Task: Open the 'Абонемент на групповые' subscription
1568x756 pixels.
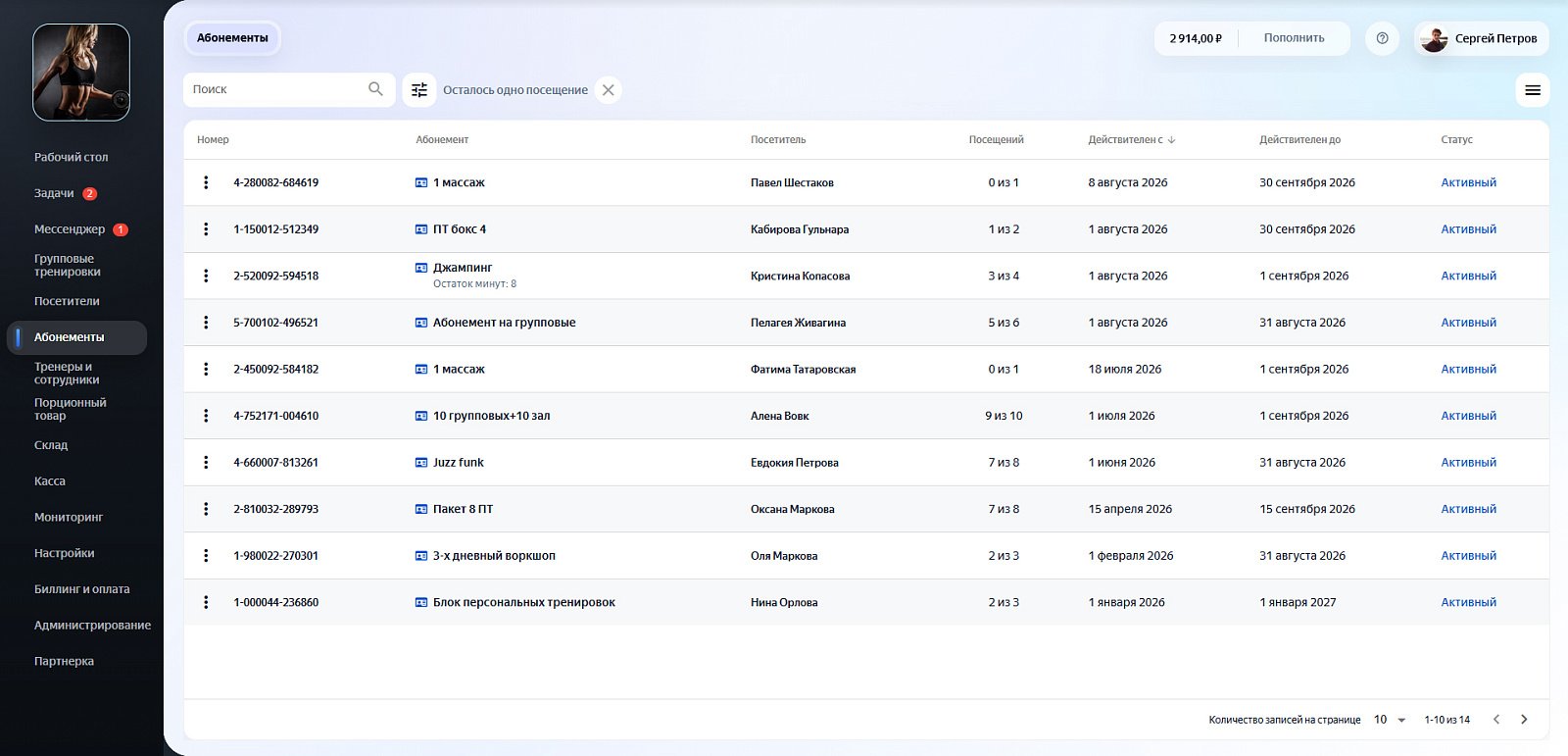Action: pos(505,323)
